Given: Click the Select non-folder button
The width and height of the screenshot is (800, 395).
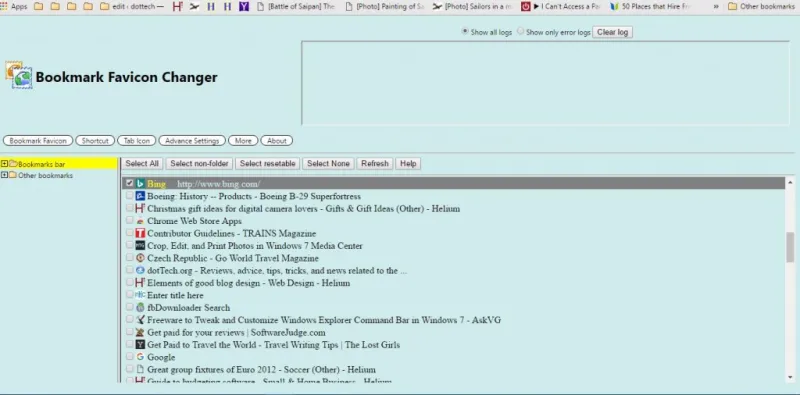Looking at the screenshot, I should [199, 164].
